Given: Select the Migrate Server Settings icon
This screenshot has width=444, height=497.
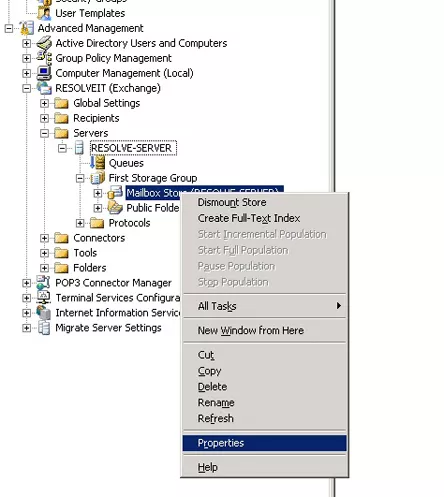Looking at the screenshot, I should tap(44, 328).
